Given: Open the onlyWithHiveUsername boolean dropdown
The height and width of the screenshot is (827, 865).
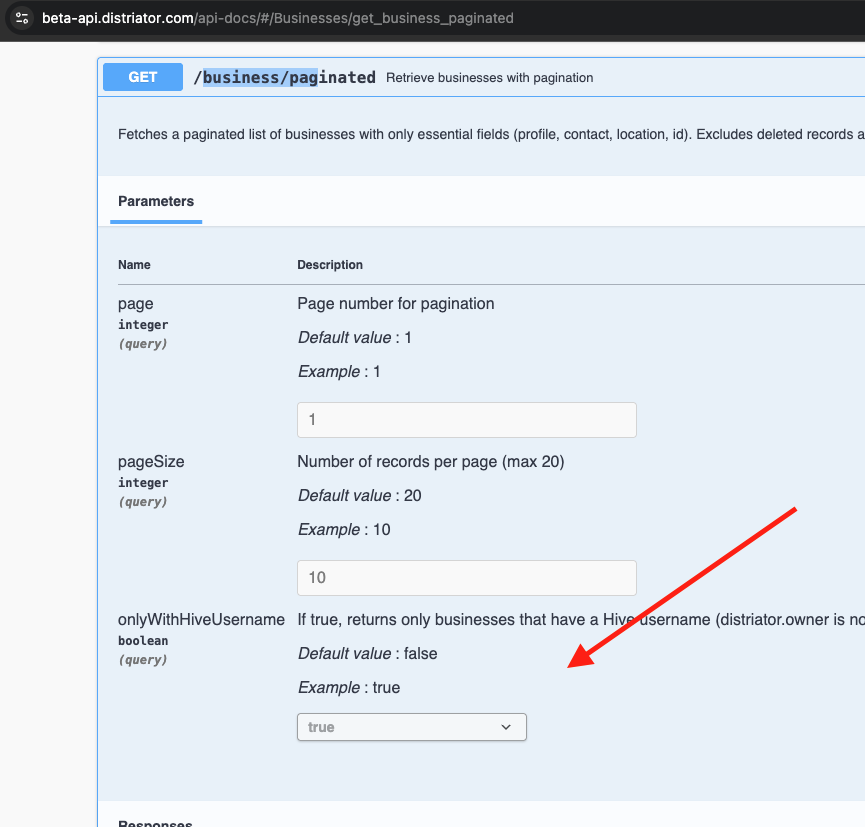Looking at the screenshot, I should tap(411, 727).
